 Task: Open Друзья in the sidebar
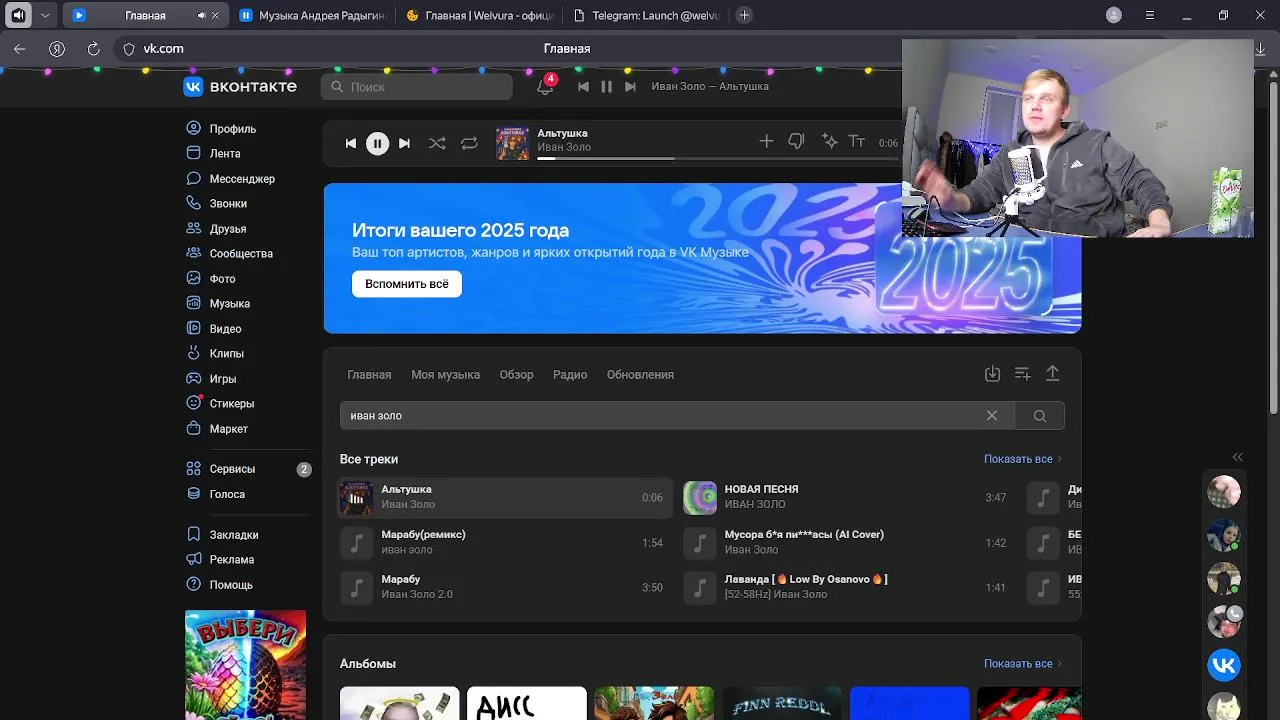pos(216,229)
